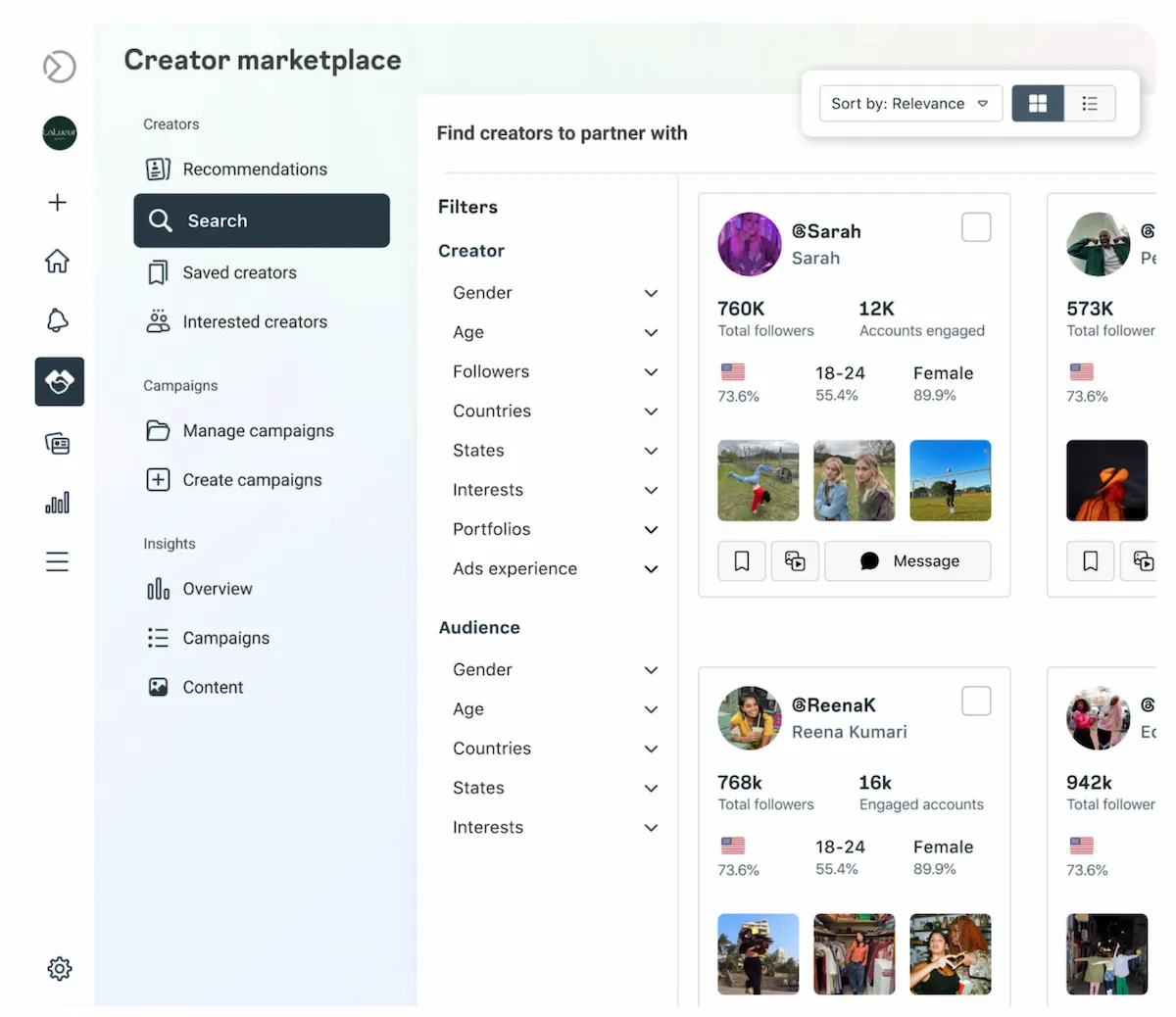Viewport: 1176px width, 1017px height.
Task: Expand Creator Gender filter
Action: (x=555, y=293)
